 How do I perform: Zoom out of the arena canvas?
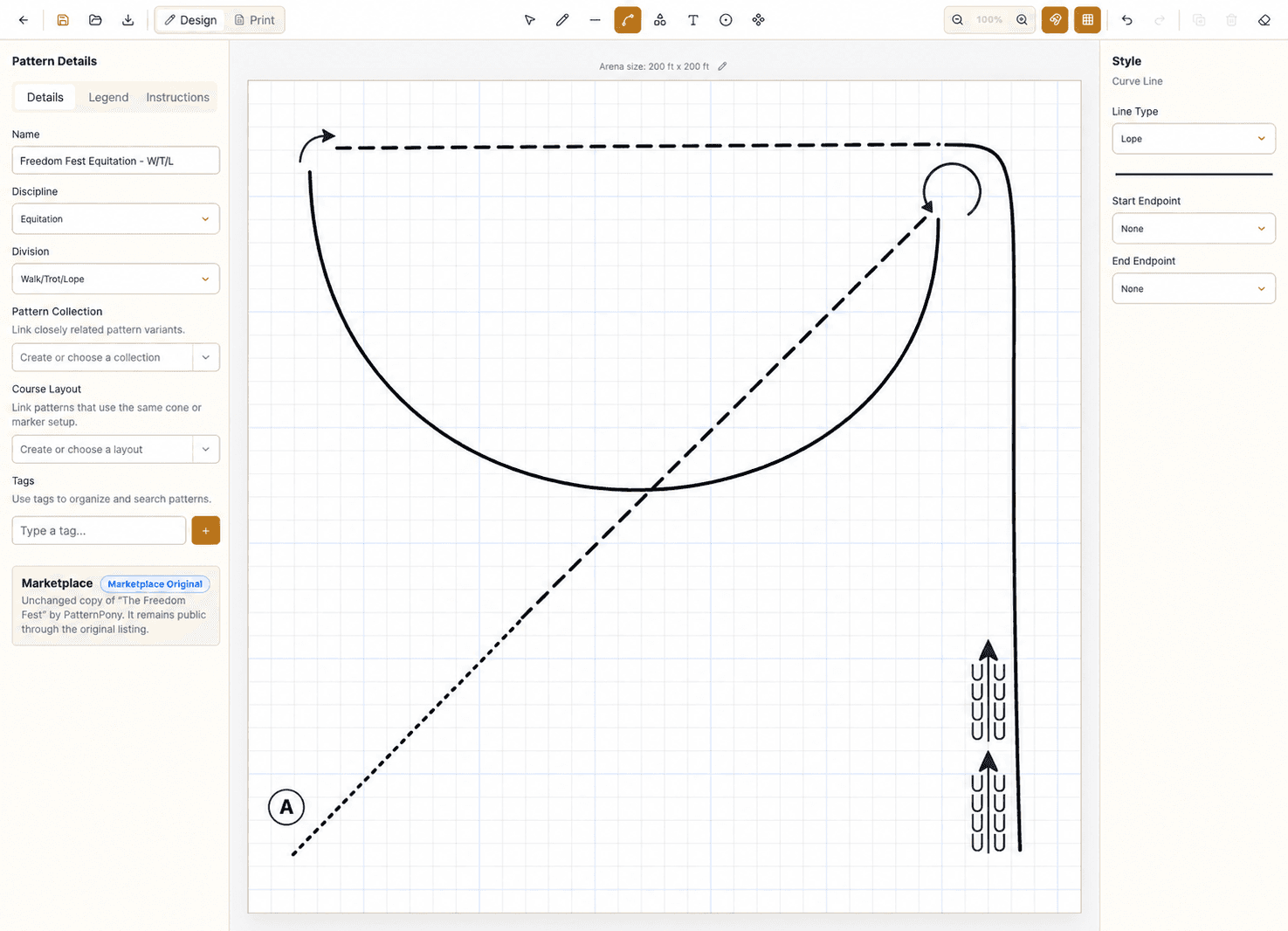[958, 20]
